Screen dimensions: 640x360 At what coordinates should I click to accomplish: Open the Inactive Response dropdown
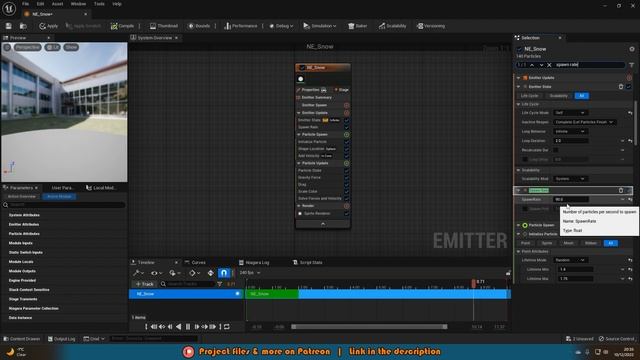click(584, 122)
